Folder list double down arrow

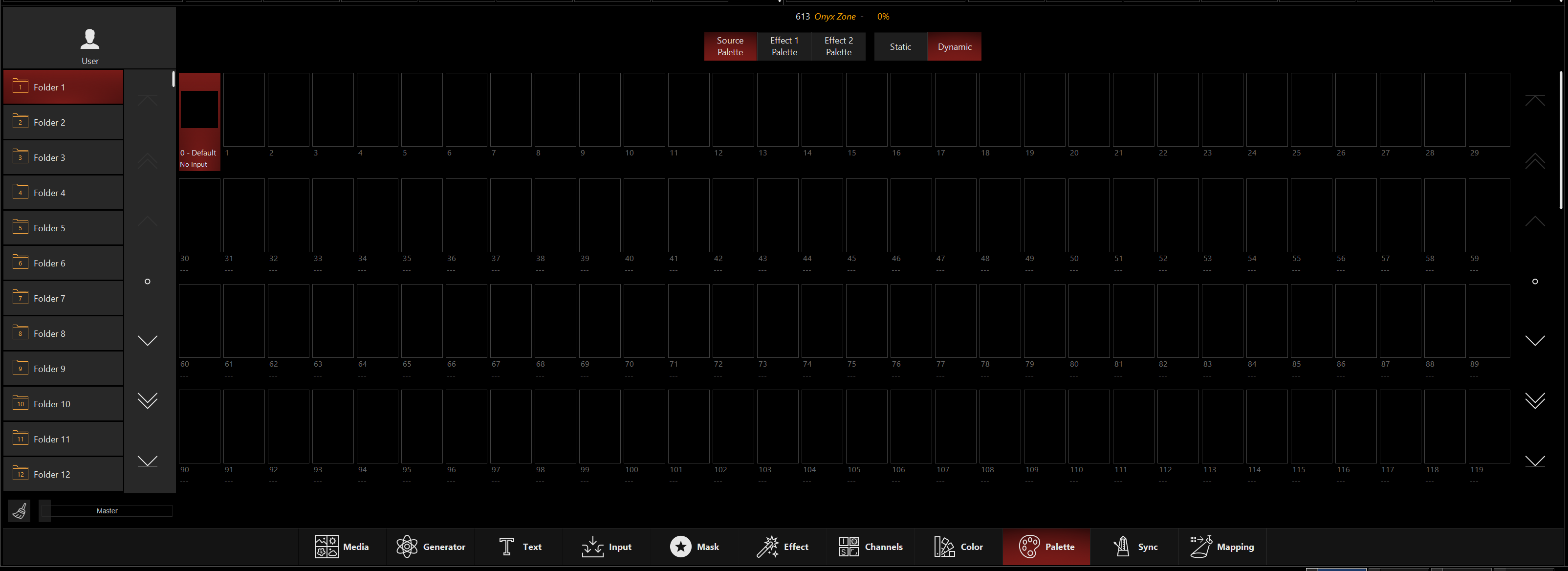(x=147, y=400)
